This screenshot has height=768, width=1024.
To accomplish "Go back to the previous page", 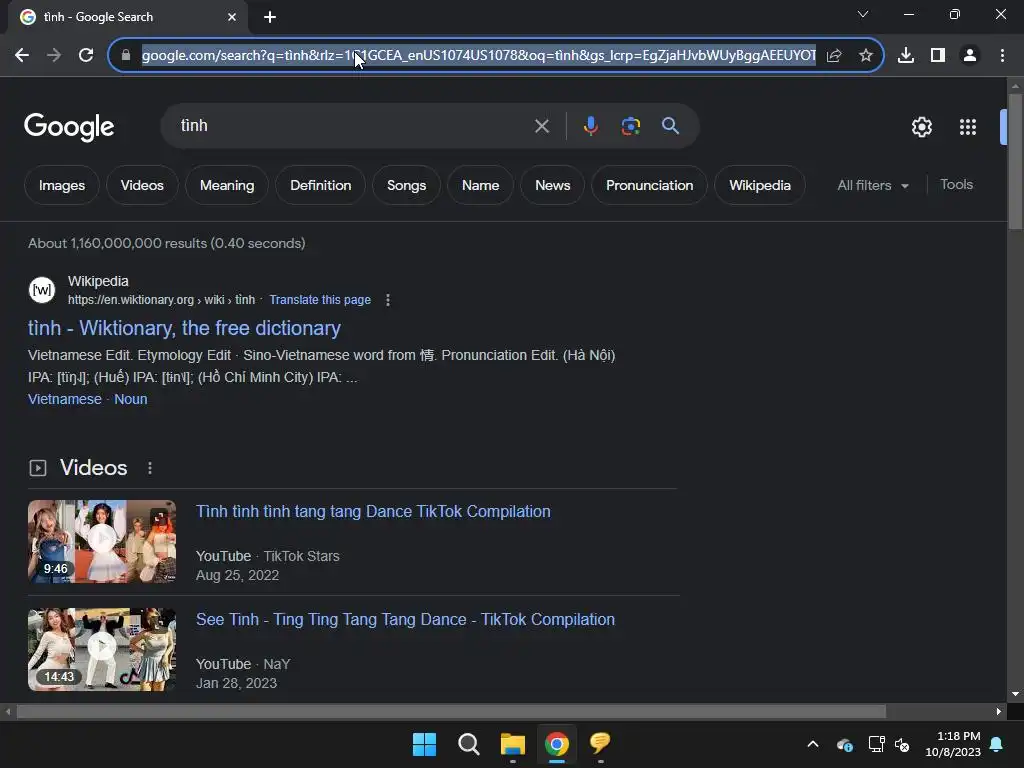I will [22, 56].
